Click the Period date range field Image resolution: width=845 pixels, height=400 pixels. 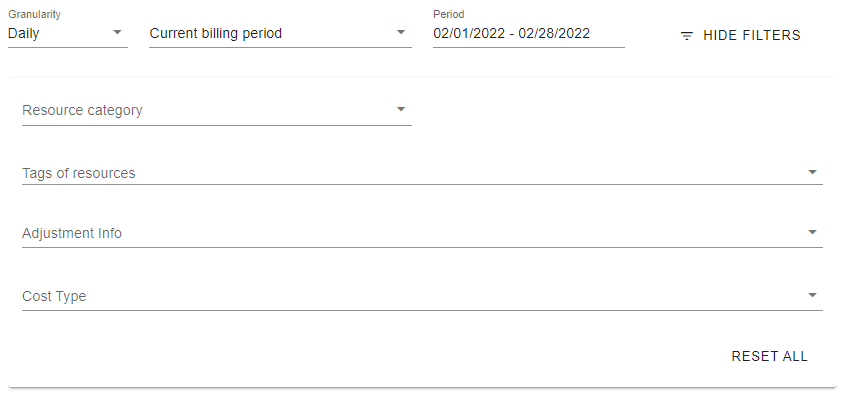(x=528, y=34)
